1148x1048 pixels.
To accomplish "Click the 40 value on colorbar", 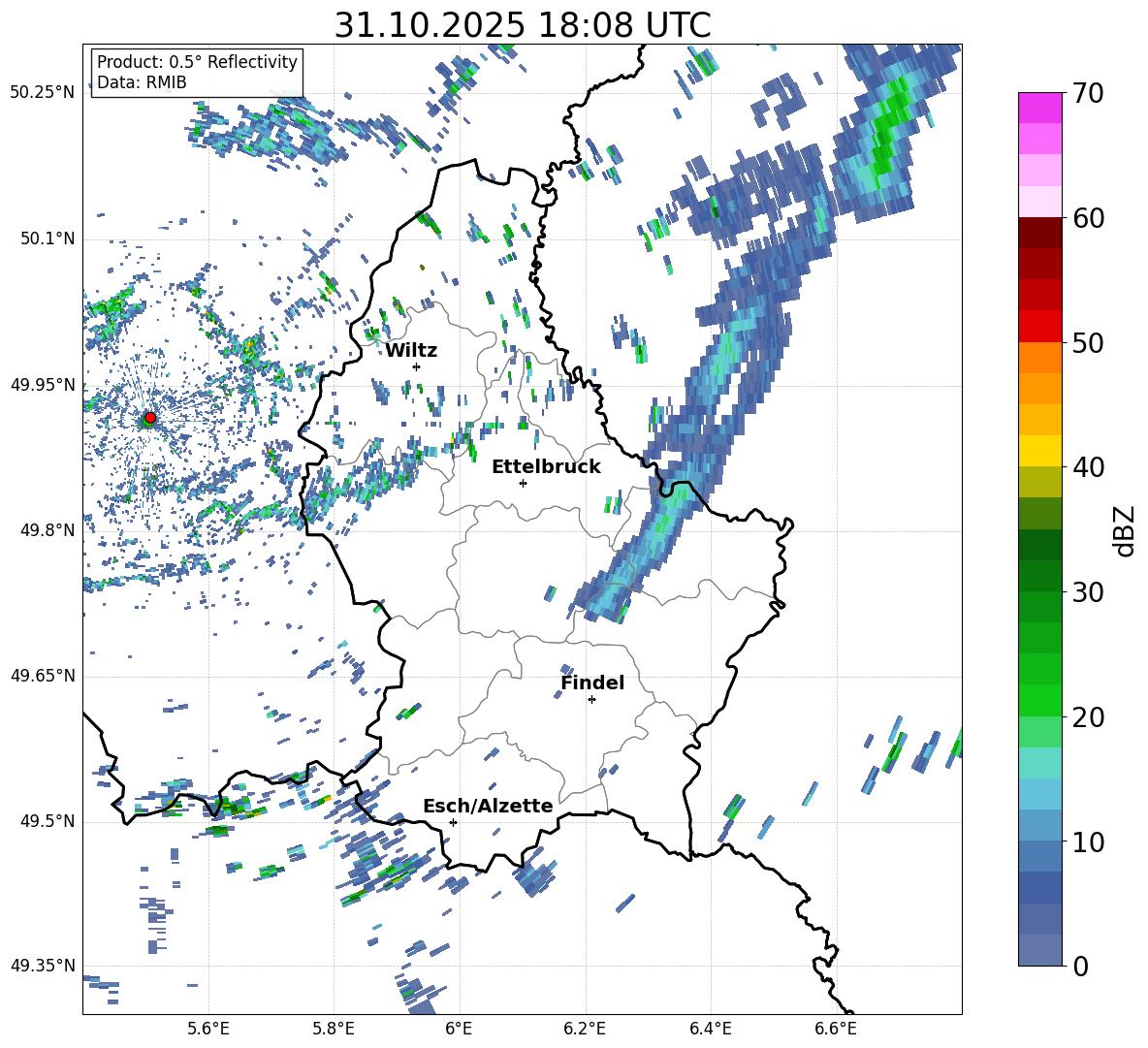I will pyautogui.click(x=1089, y=467).
